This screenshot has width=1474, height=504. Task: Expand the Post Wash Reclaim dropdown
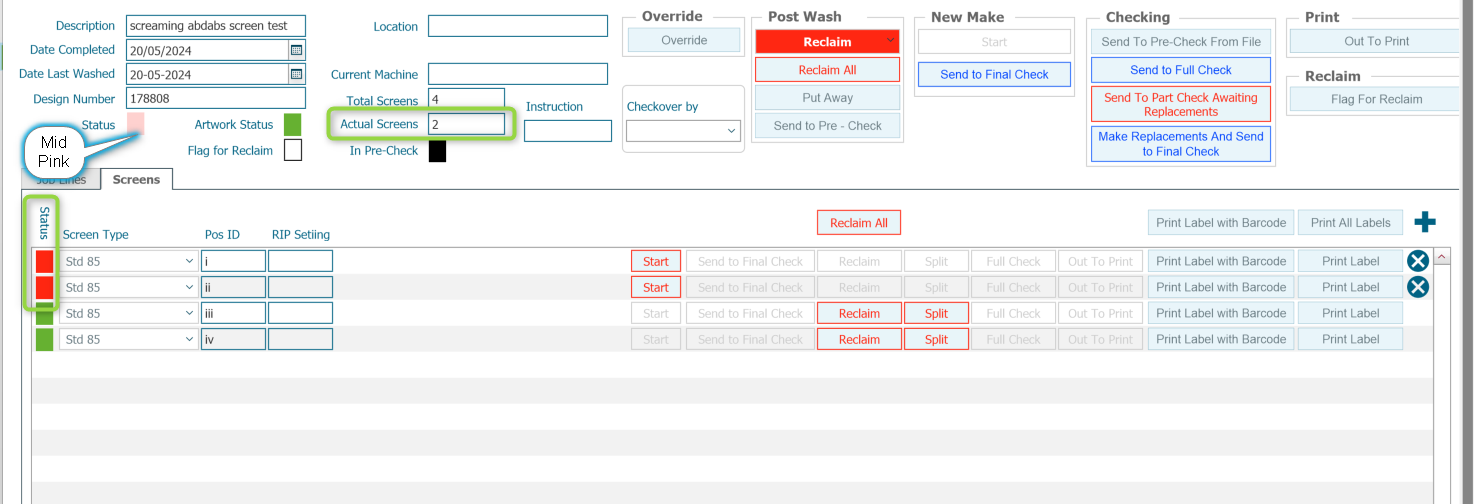point(890,41)
